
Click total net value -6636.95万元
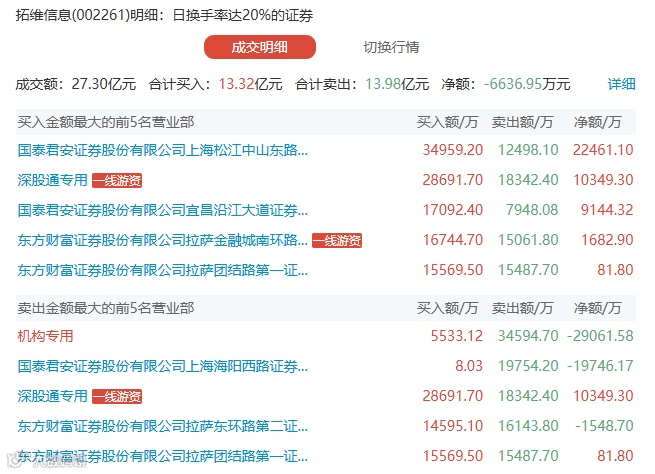pyautogui.click(x=527, y=84)
